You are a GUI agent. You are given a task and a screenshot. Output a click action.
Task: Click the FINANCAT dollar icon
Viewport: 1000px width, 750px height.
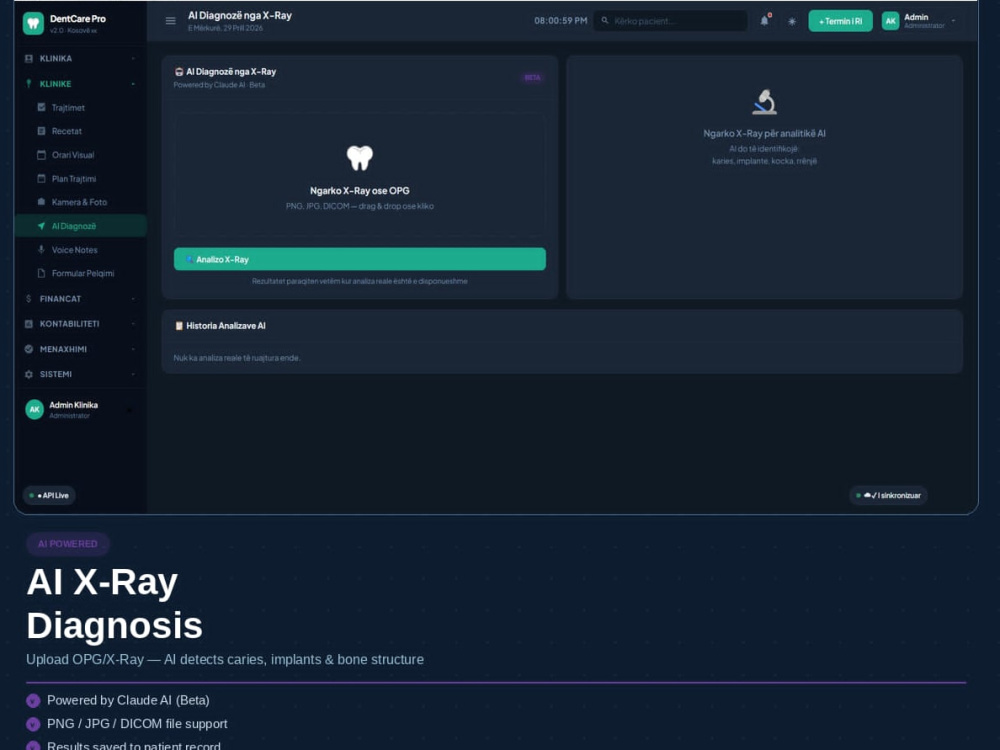tap(29, 298)
